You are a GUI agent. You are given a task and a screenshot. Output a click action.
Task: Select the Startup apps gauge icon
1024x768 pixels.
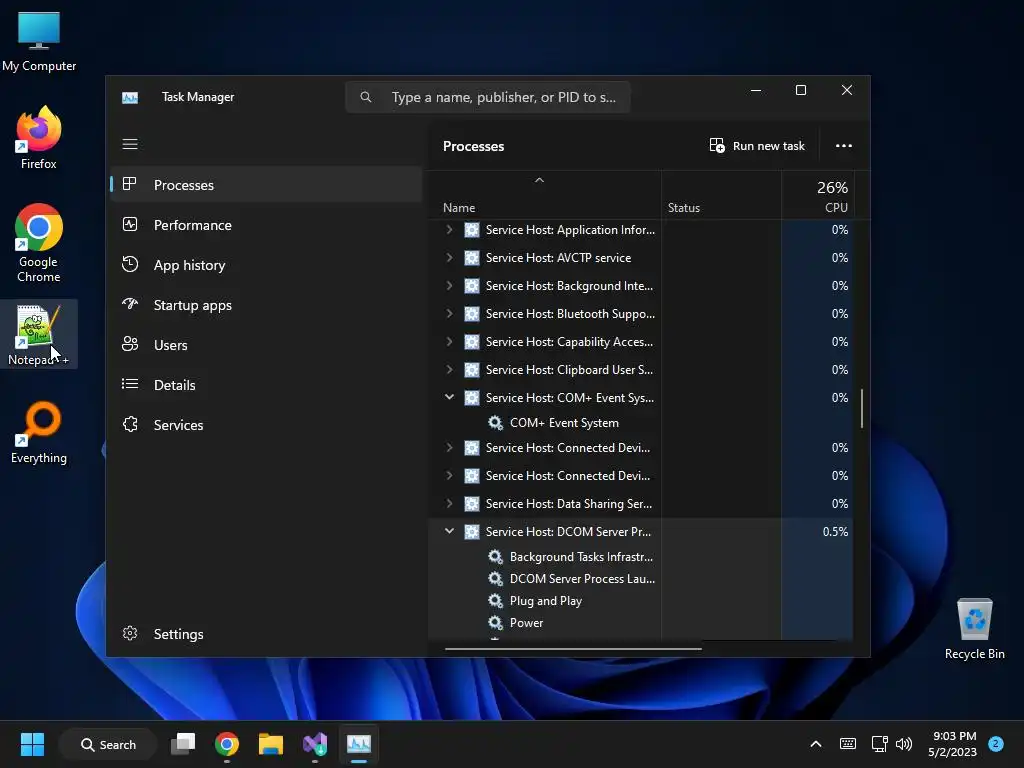click(x=130, y=304)
